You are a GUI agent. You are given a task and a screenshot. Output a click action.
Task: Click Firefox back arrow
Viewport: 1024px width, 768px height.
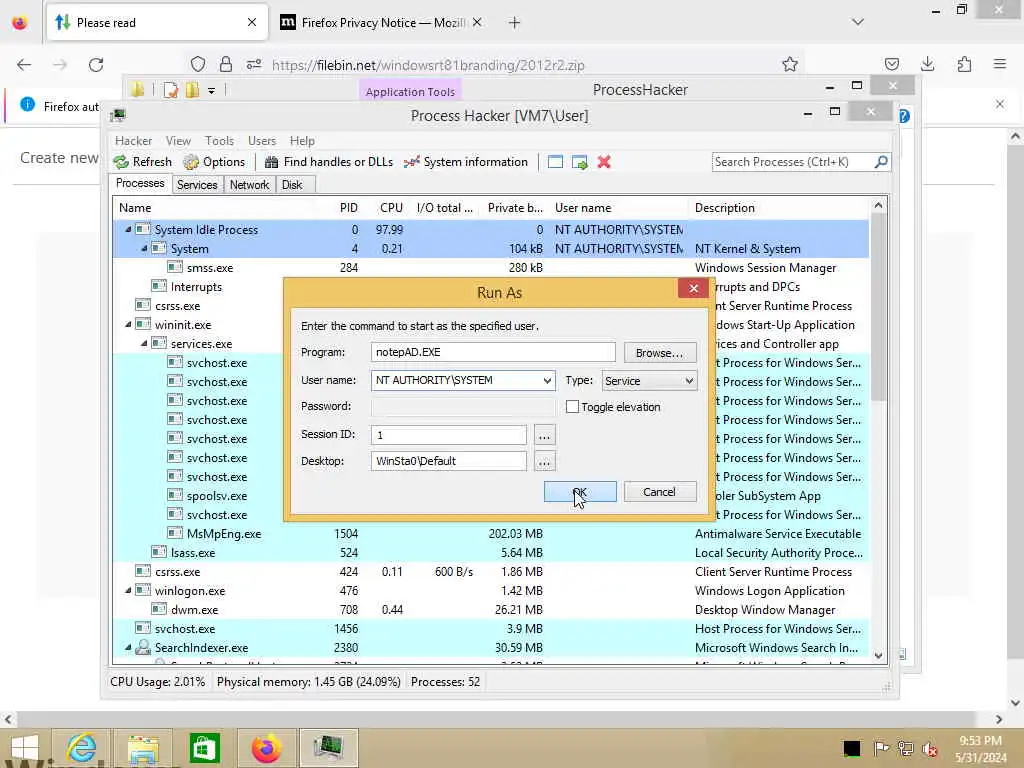(24, 65)
